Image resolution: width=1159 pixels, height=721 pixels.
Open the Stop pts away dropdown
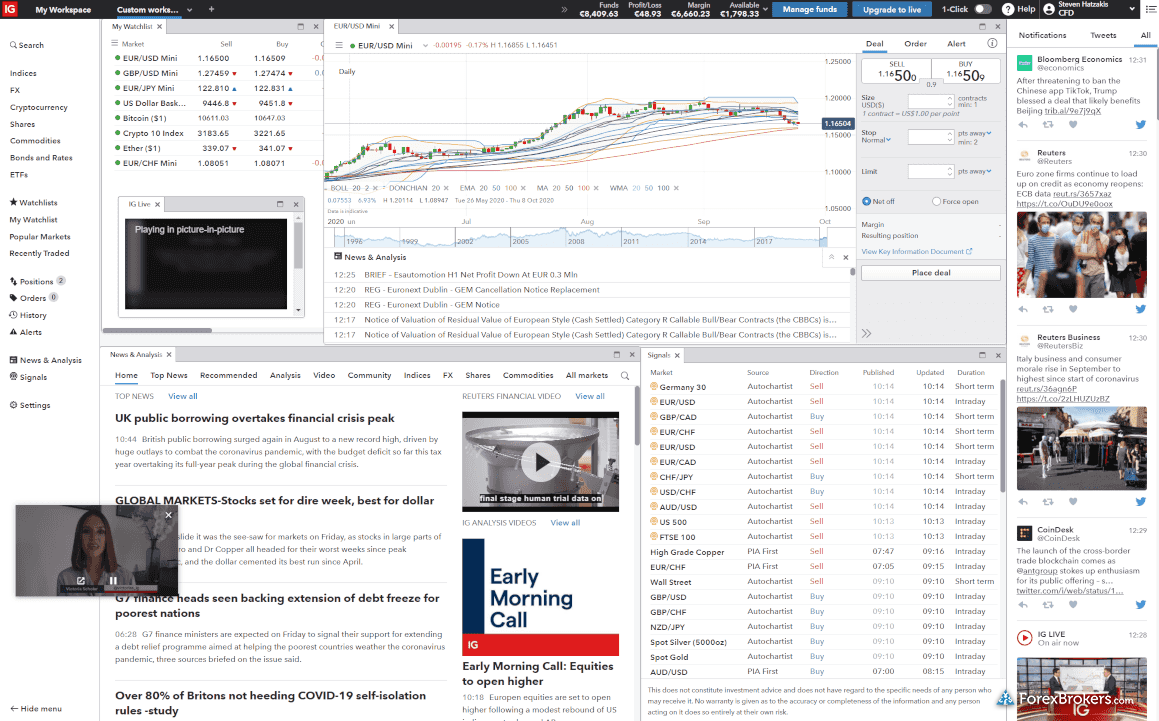pos(975,134)
